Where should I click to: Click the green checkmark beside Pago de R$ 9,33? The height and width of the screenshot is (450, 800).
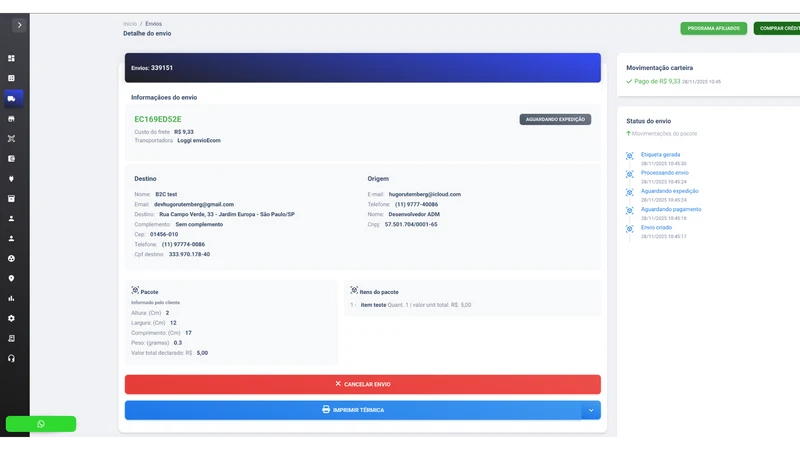coord(629,82)
